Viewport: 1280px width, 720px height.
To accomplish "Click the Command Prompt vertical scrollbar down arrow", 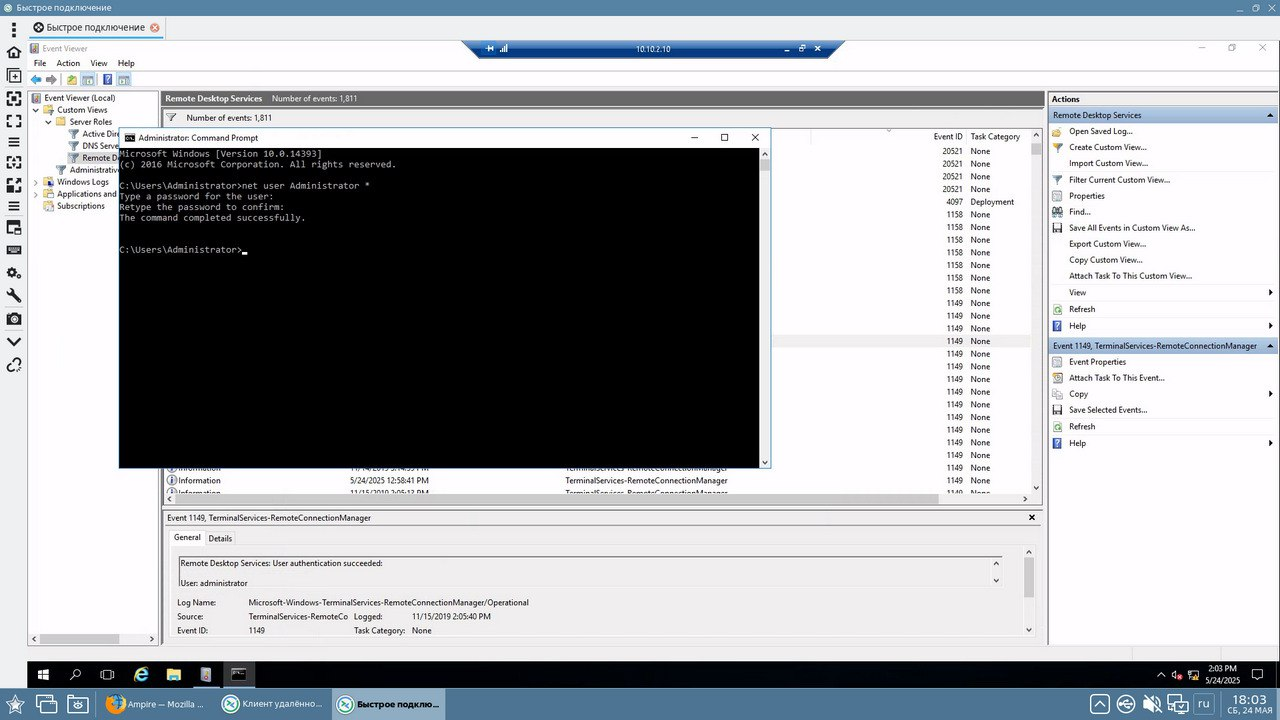I will [765, 462].
